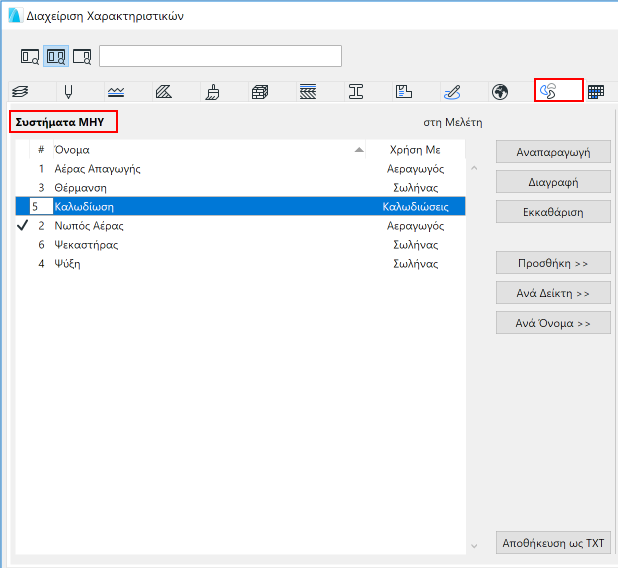This screenshot has height=568, width=618.
Task: Select the Αέρας Απαγωγής row
Action: (x=240, y=169)
